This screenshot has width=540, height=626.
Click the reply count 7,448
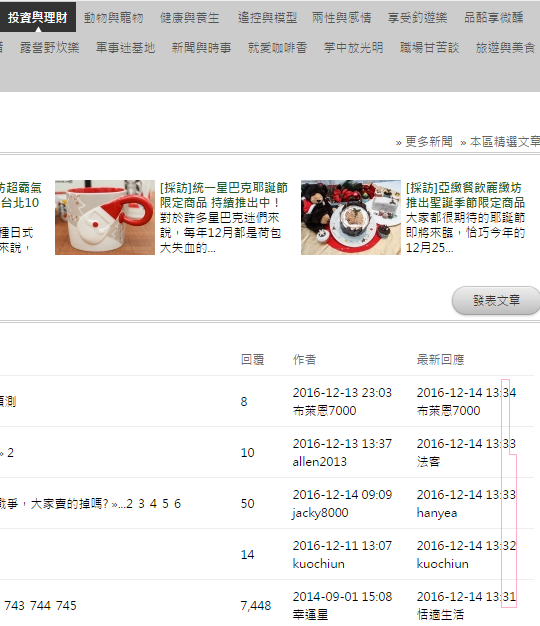(255, 606)
